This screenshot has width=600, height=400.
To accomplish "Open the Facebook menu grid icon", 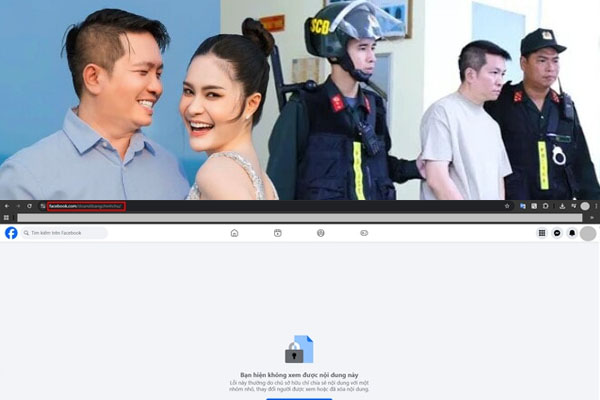I will click(542, 233).
